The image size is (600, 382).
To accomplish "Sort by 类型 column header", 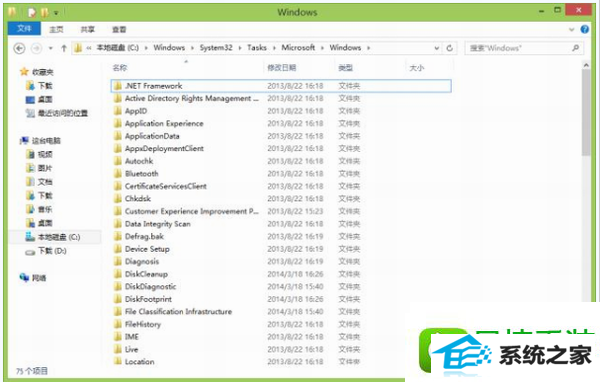I will pos(346,68).
